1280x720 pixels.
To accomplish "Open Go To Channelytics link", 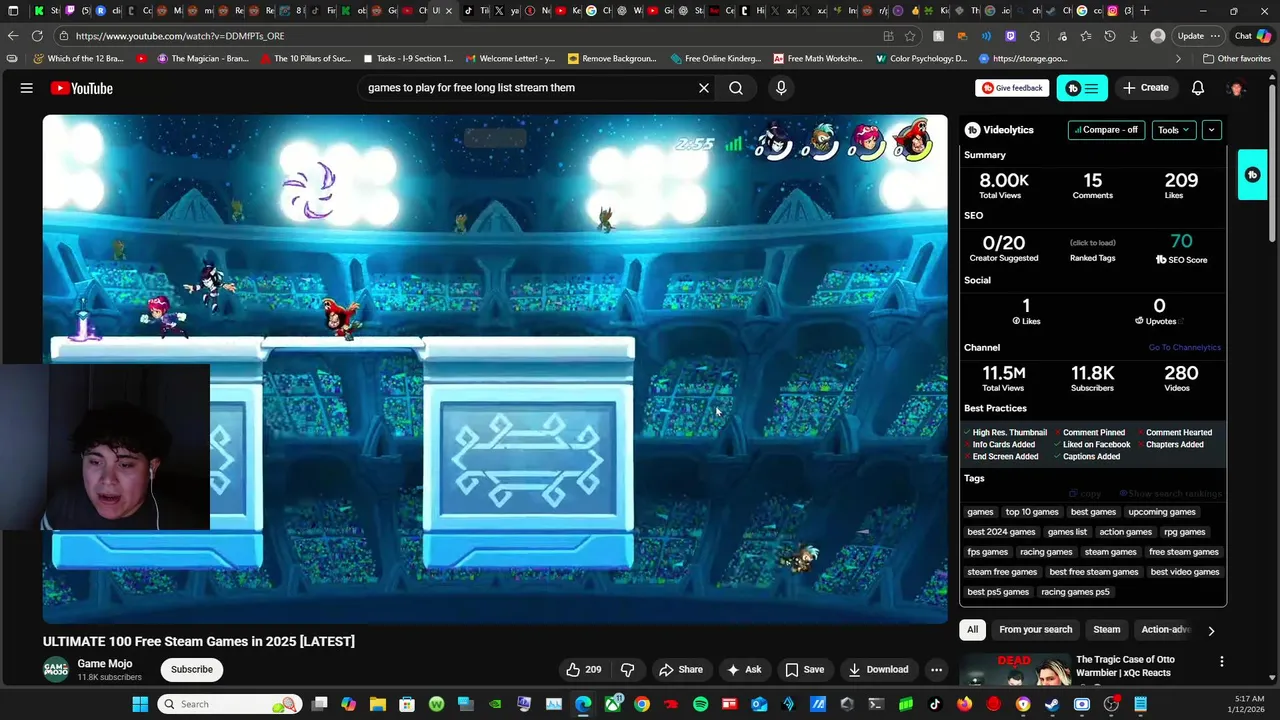I will coord(1184,348).
